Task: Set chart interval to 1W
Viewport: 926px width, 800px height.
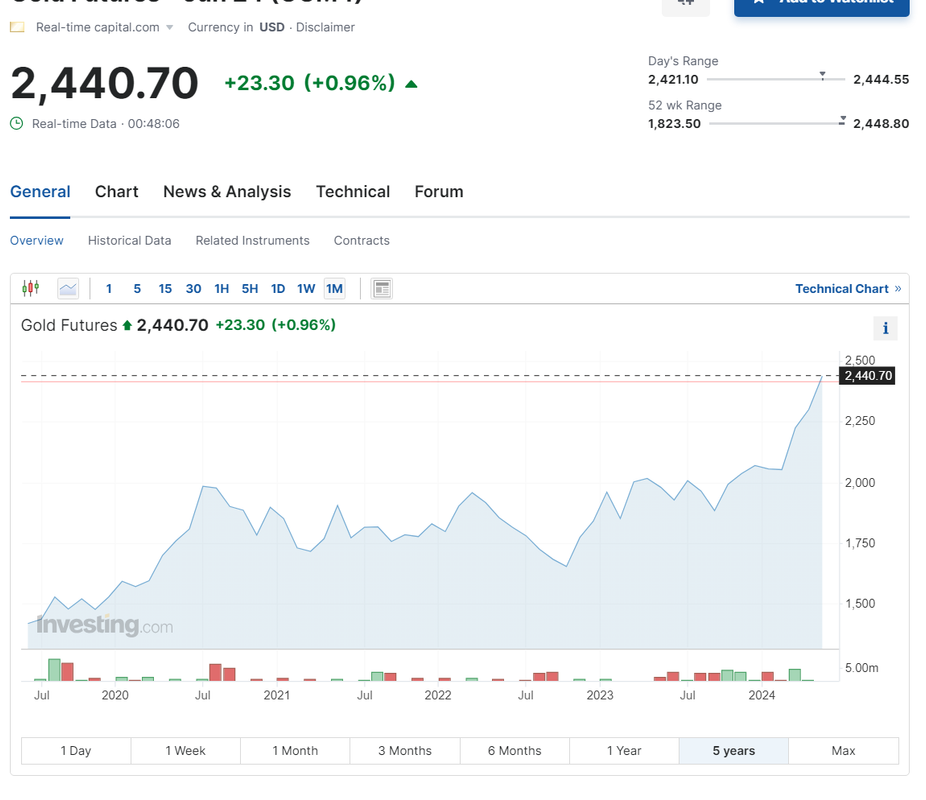Action: click(306, 289)
